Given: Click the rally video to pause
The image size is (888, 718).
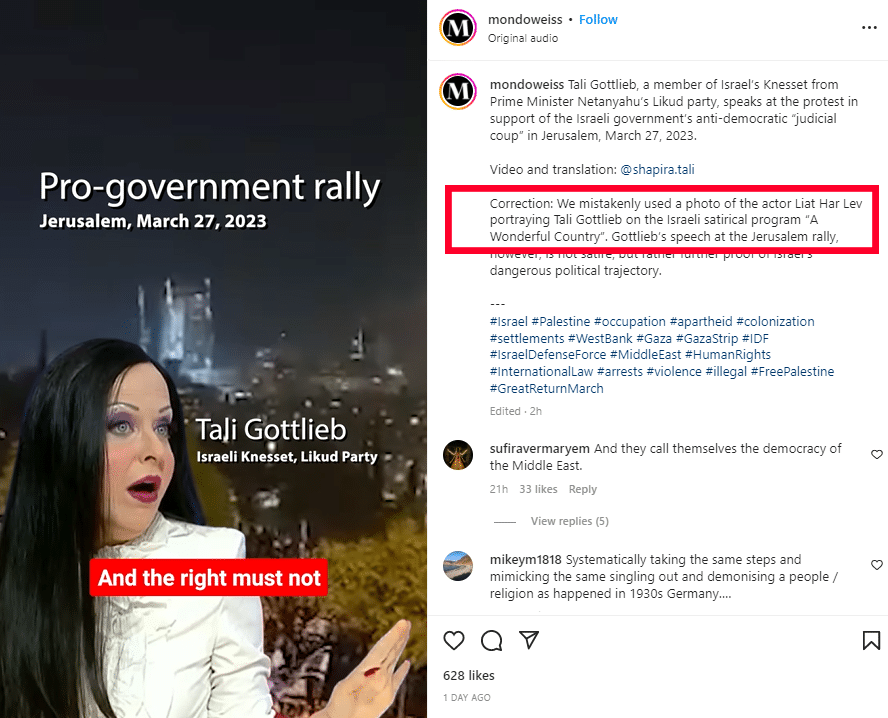Looking at the screenshot, I should pos(214,359).
